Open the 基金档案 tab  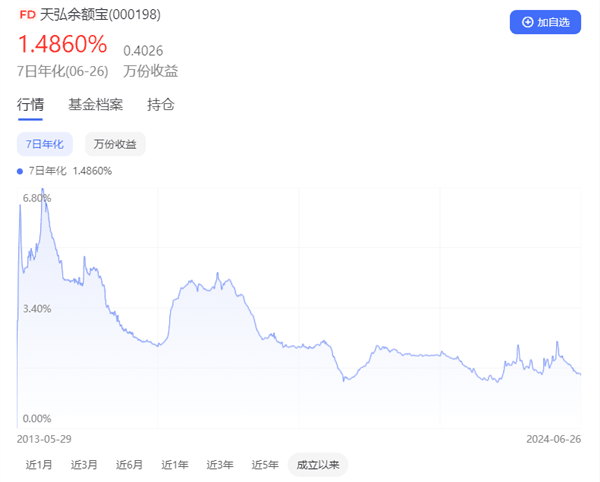point(95,104)
